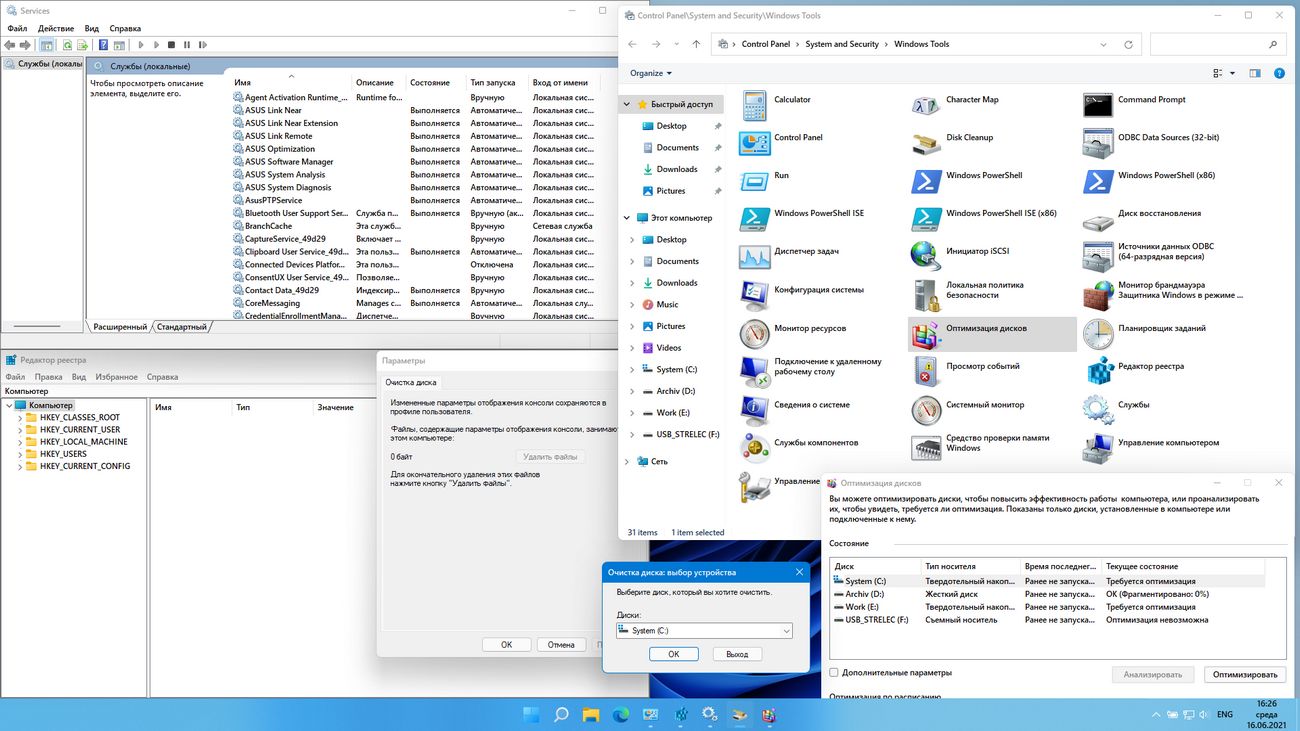This screenshot has width=1300, height=731.
Task: Select the Archiv (D:) row in disk list
Action: tap(864, 594)
